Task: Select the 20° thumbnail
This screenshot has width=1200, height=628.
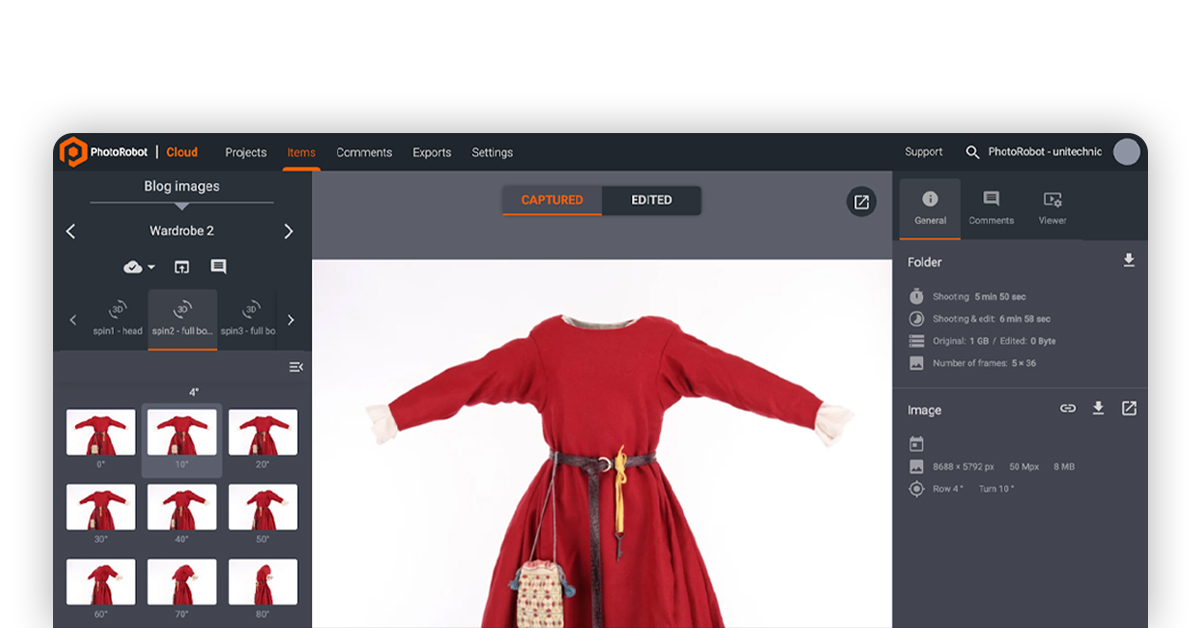Action: tap(263, 433)
